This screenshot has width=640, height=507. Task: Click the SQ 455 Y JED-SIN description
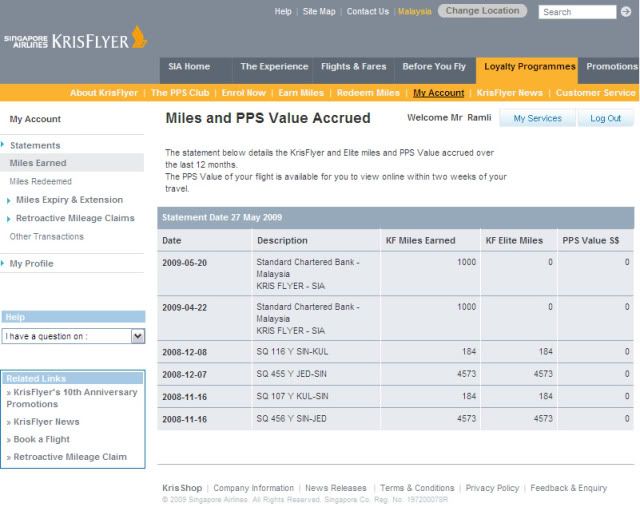(291, 374)
